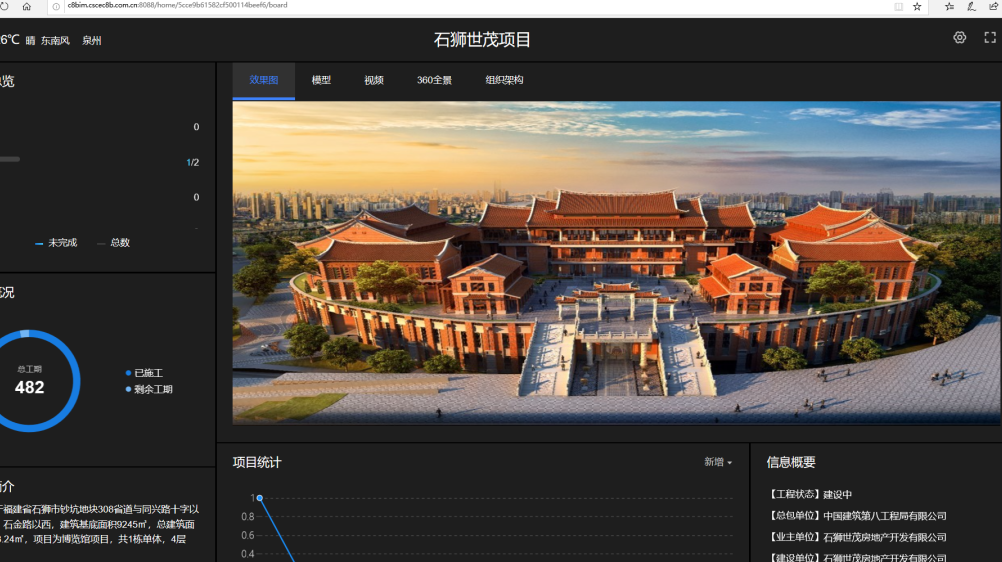Click the 【总包单位】中国建筑第八工程局有限公司 entry

[856, 515]
